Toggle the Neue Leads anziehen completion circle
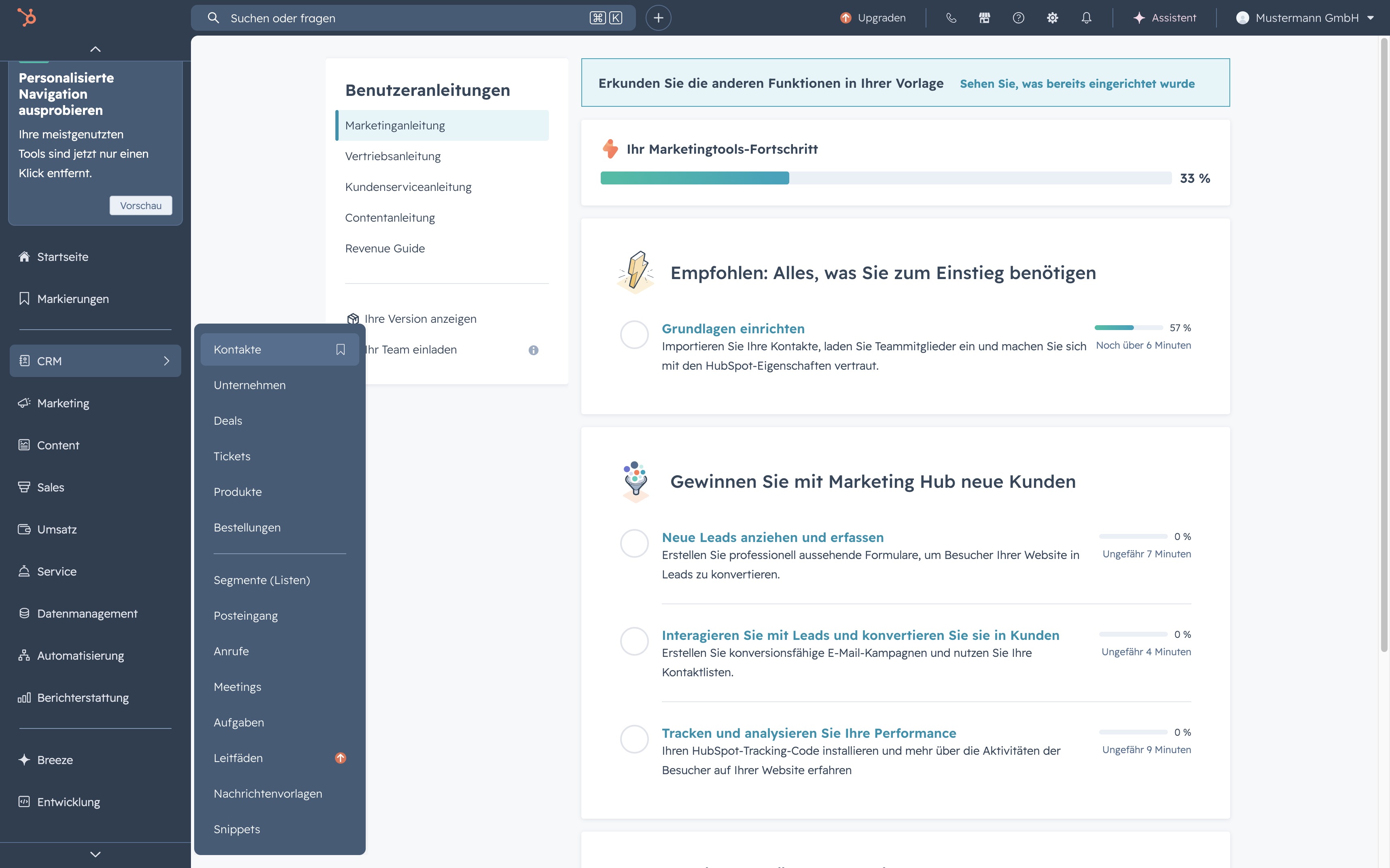 [x=634, y=543]
